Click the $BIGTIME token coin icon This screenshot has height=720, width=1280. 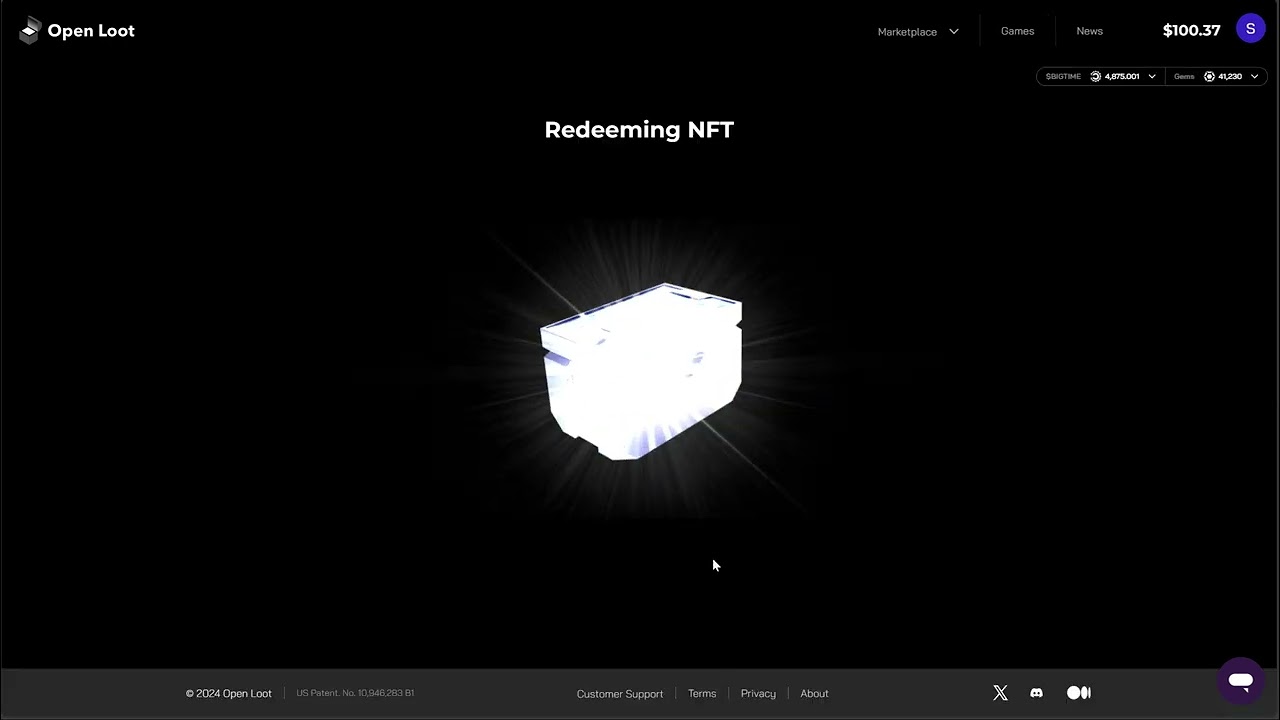click(x=1095, y=76)
